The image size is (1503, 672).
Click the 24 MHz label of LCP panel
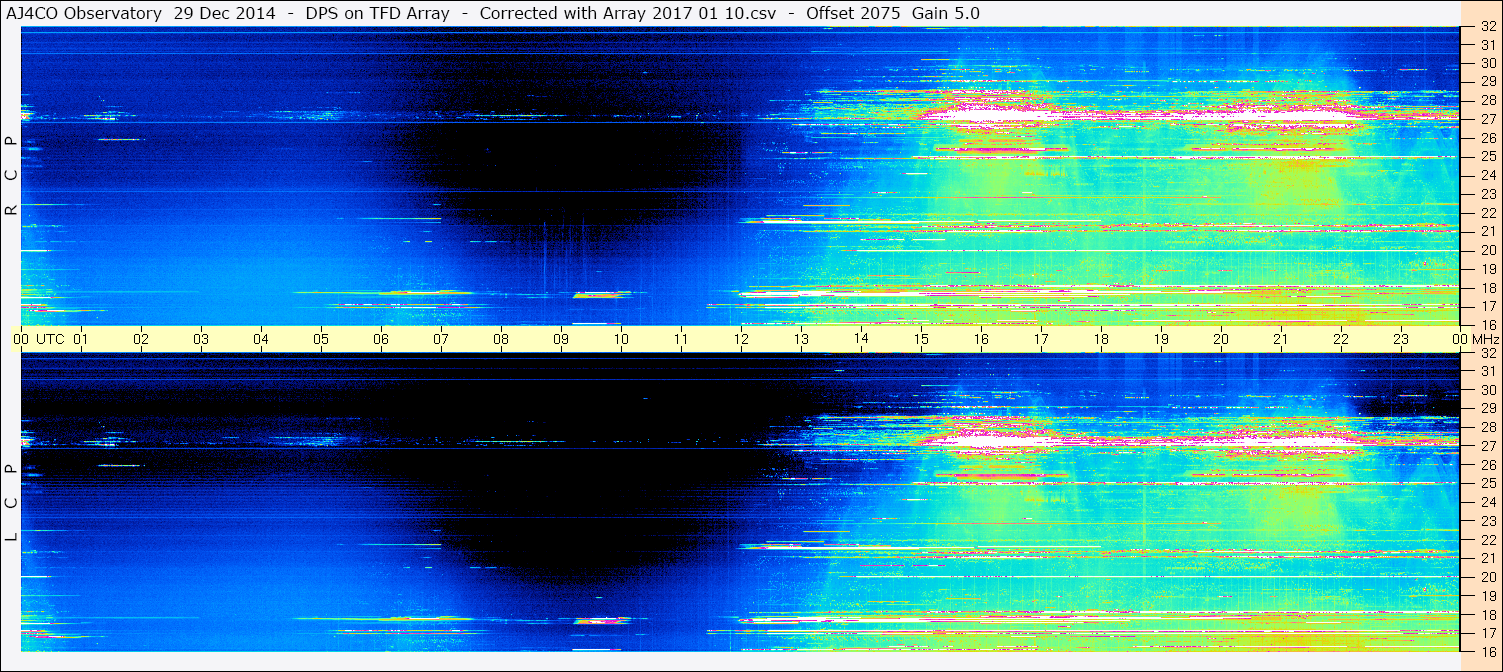[1487, 502]
